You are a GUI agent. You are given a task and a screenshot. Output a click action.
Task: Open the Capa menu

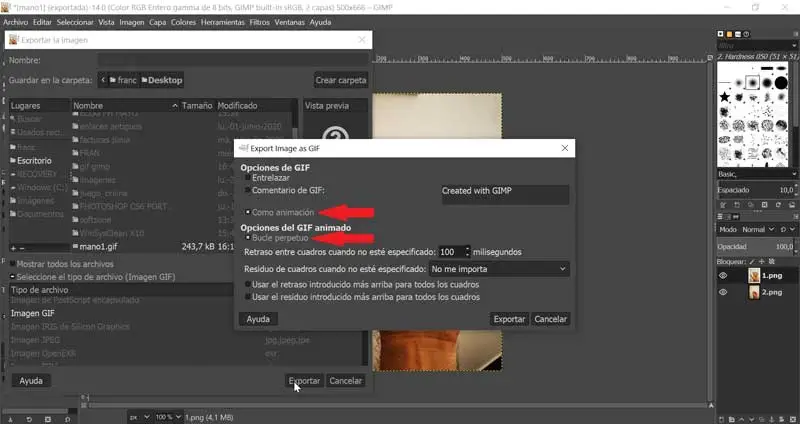tap(158, 22)
